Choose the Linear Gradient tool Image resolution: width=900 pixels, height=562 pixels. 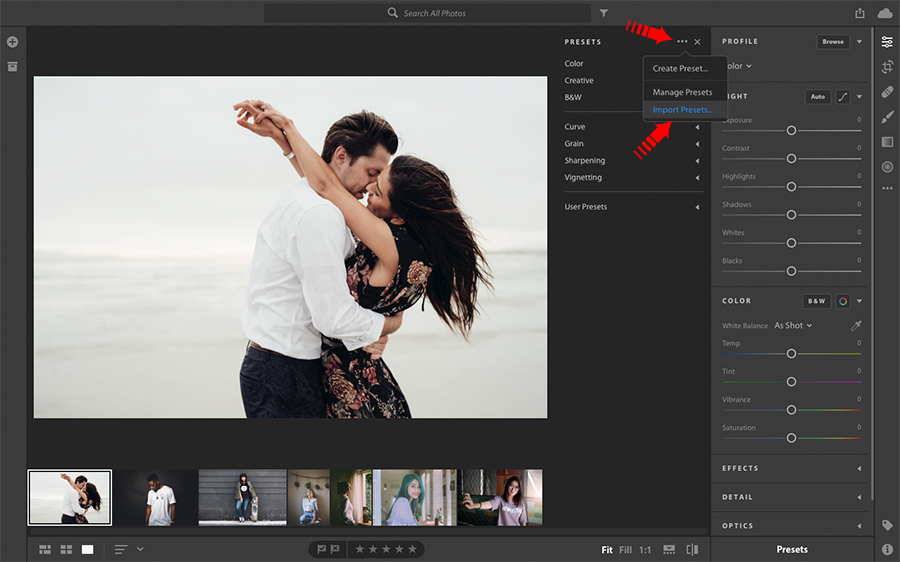(887, 142)
